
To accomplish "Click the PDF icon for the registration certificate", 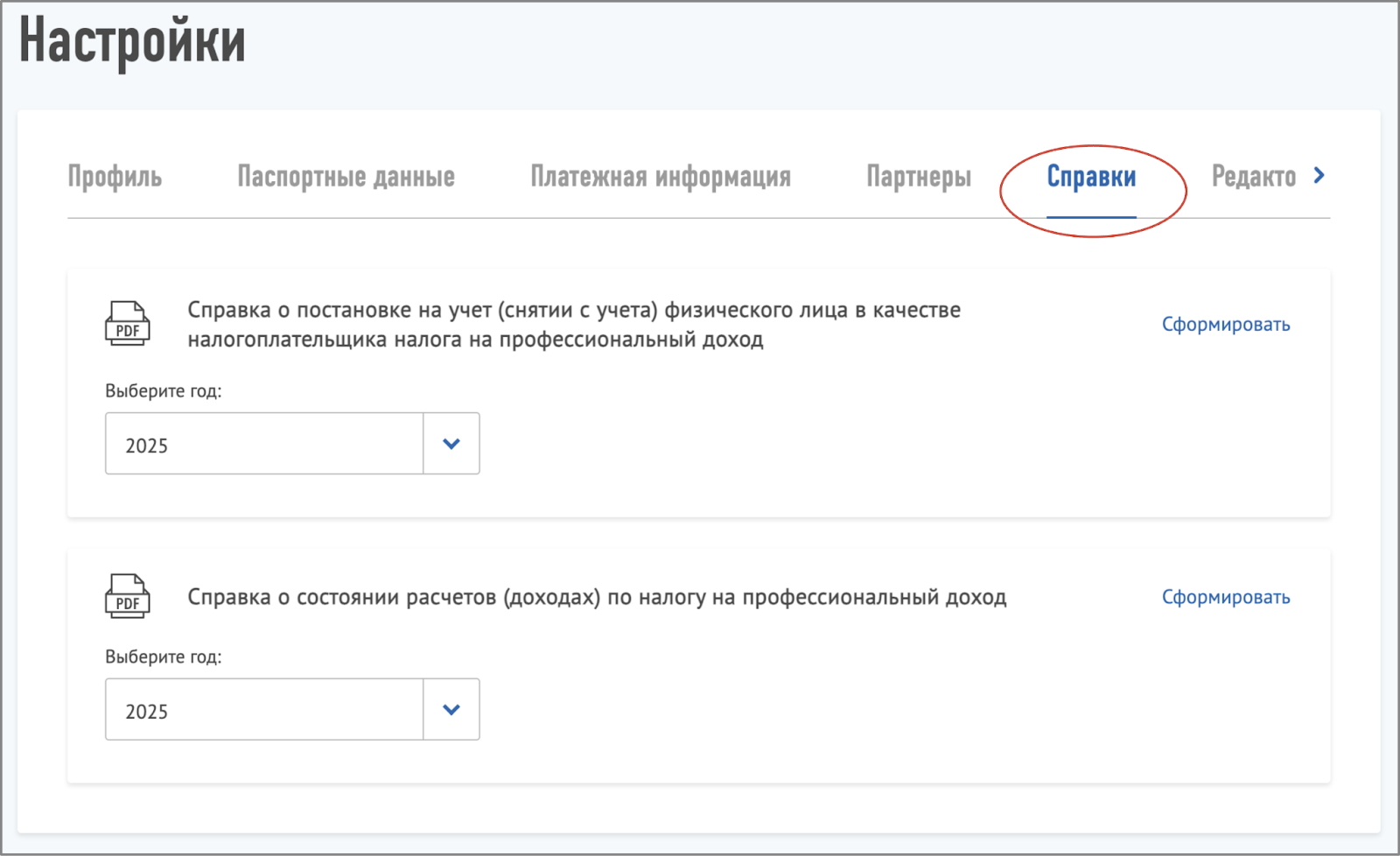I will point(128,324).
